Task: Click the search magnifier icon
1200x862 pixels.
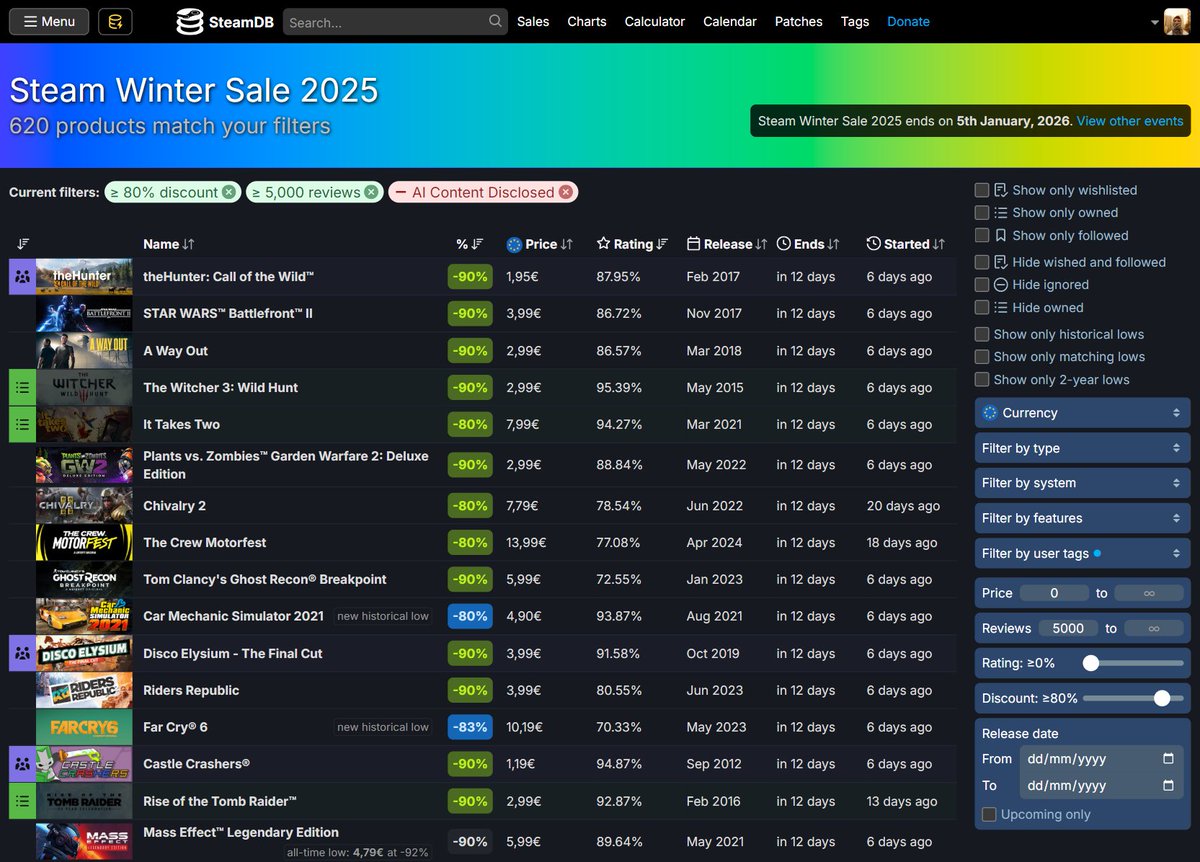Action: pyautogui.click(x=496, y=21)
